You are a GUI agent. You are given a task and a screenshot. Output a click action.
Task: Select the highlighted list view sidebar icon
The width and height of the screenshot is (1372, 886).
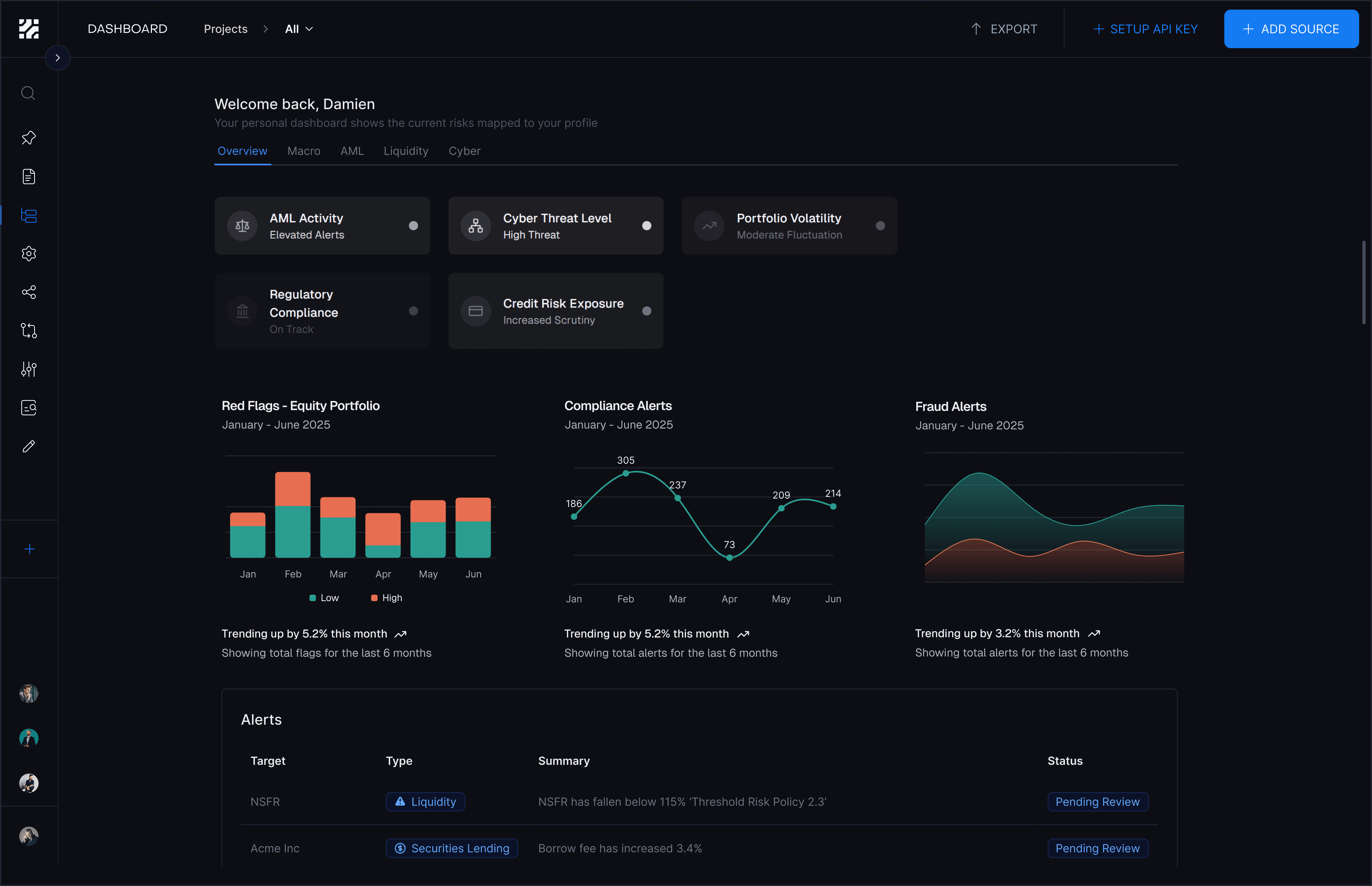pos(29,215)
